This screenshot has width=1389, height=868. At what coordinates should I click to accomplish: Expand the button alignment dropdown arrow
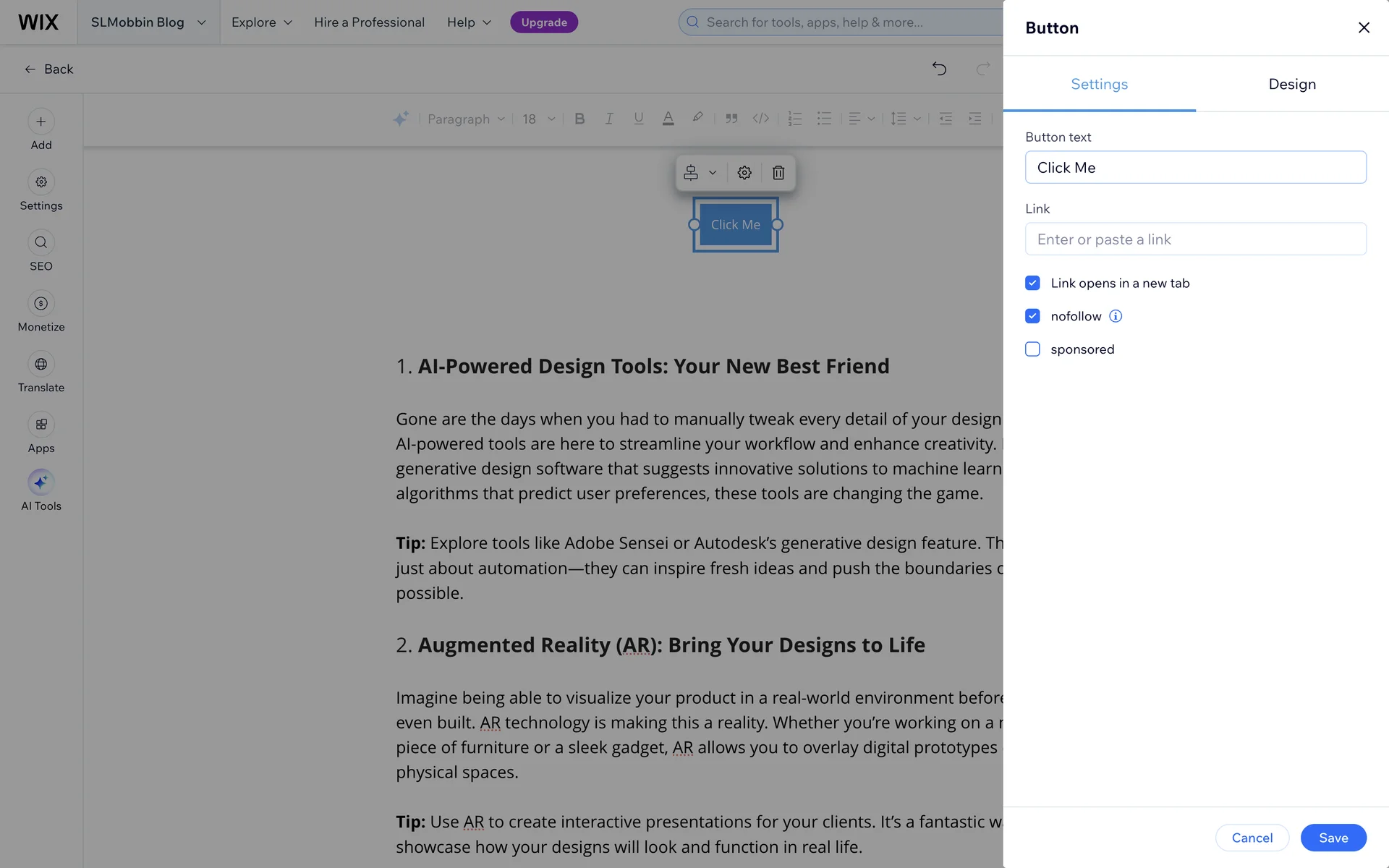[713, 173]
